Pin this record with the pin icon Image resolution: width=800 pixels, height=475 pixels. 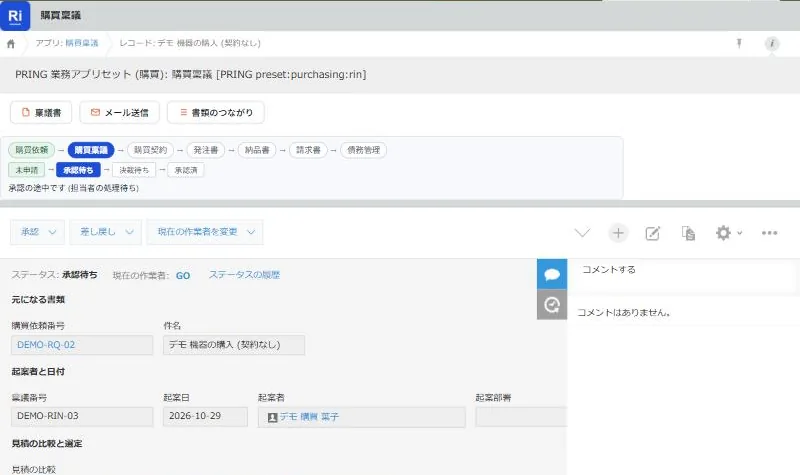(739, 43)
